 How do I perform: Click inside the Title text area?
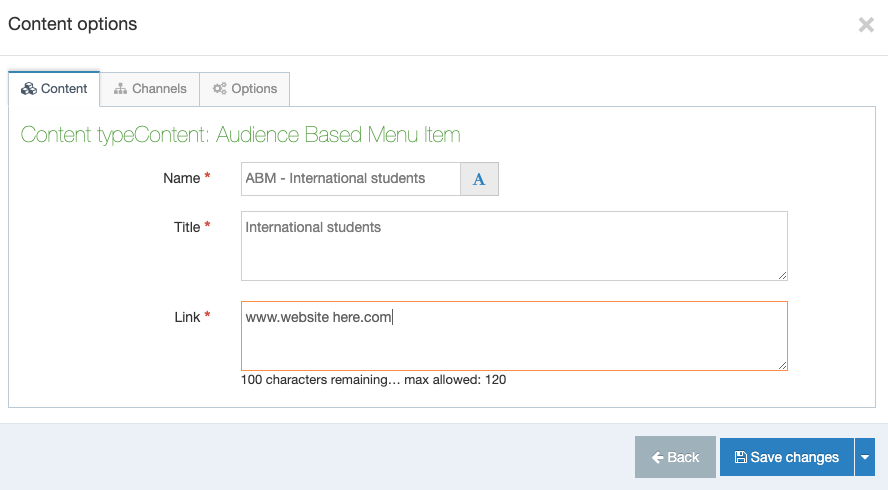point(514,246)
